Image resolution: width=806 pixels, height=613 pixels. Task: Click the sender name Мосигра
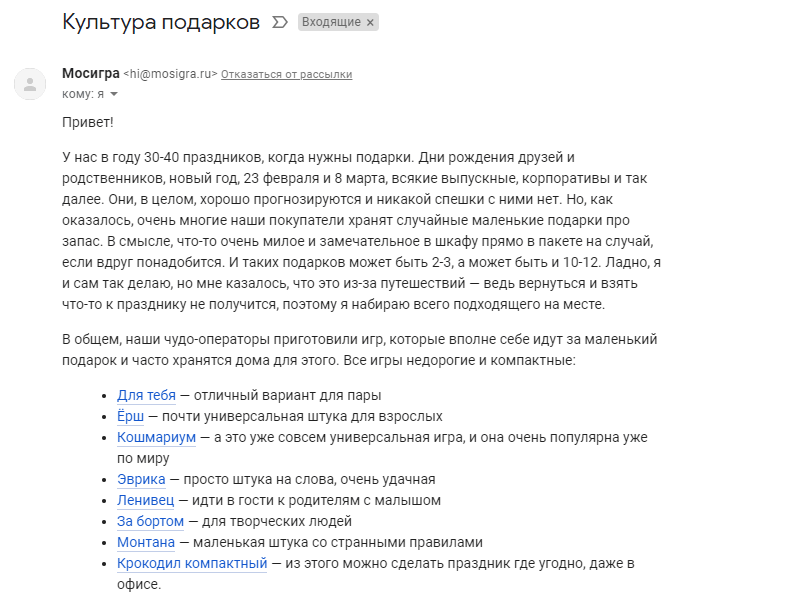pos(91,73)
